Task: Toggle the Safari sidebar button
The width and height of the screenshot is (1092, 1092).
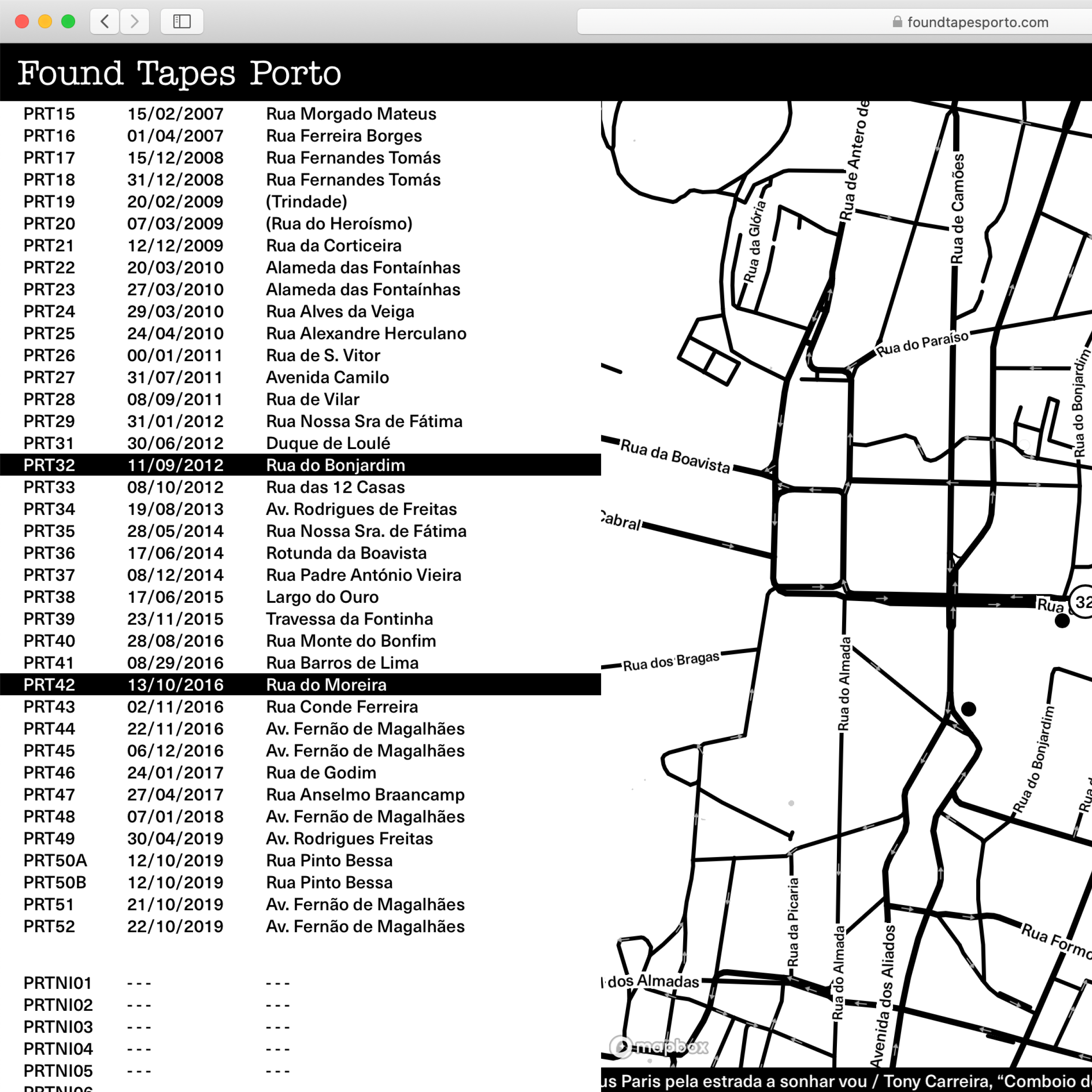Action: click(x=181, y=21)
